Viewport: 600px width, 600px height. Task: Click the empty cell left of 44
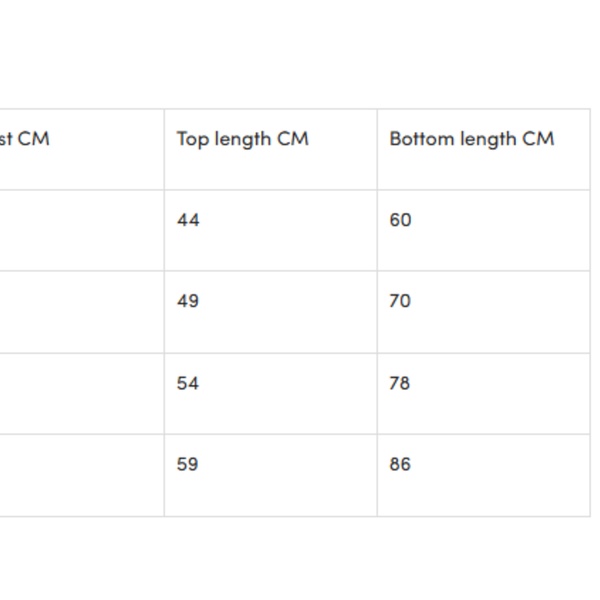pyautogui.click(x=80, y=230)
